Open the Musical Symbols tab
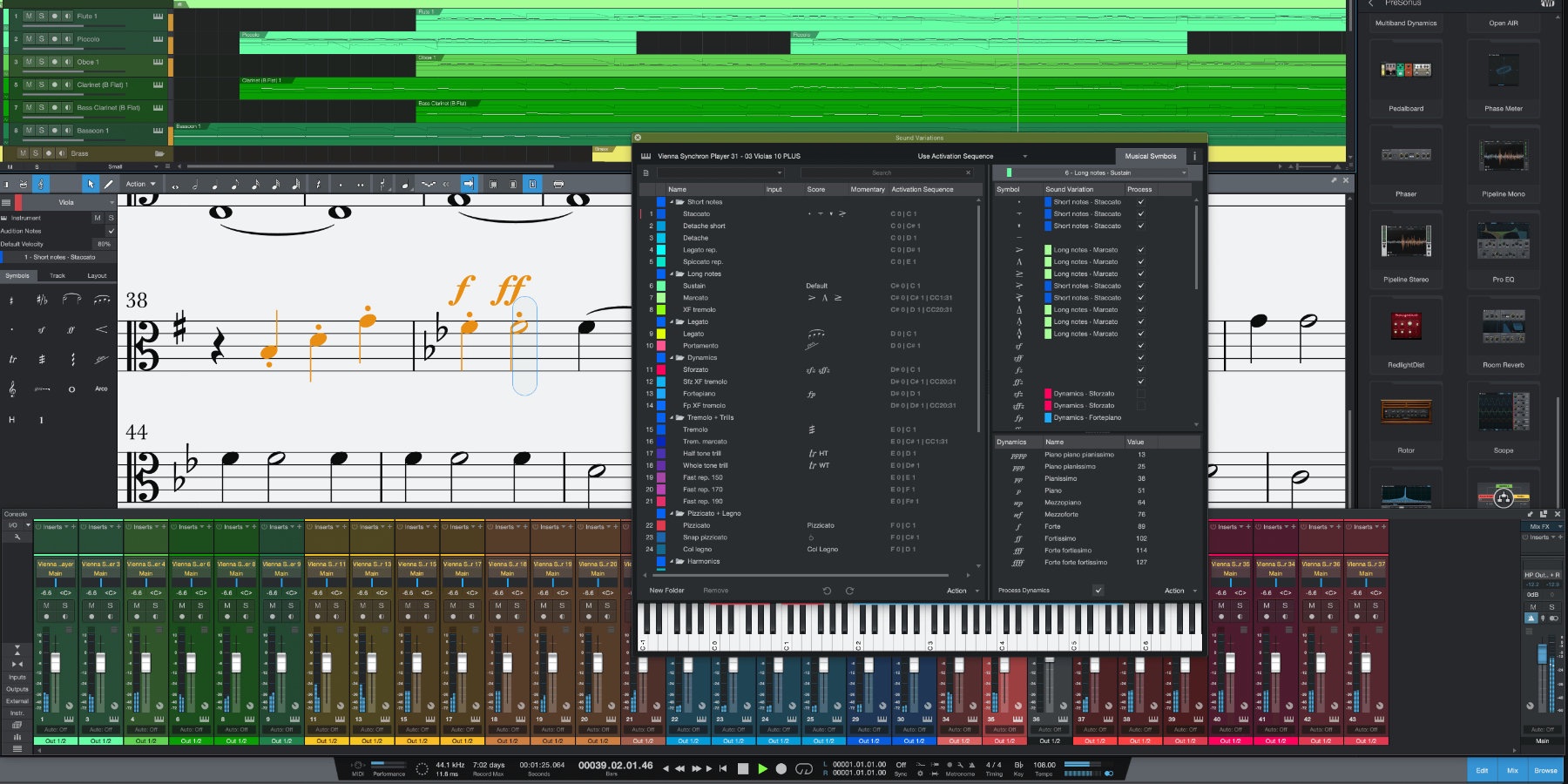The width and height of the screenshot is (1568, 784). [1150, 156]
